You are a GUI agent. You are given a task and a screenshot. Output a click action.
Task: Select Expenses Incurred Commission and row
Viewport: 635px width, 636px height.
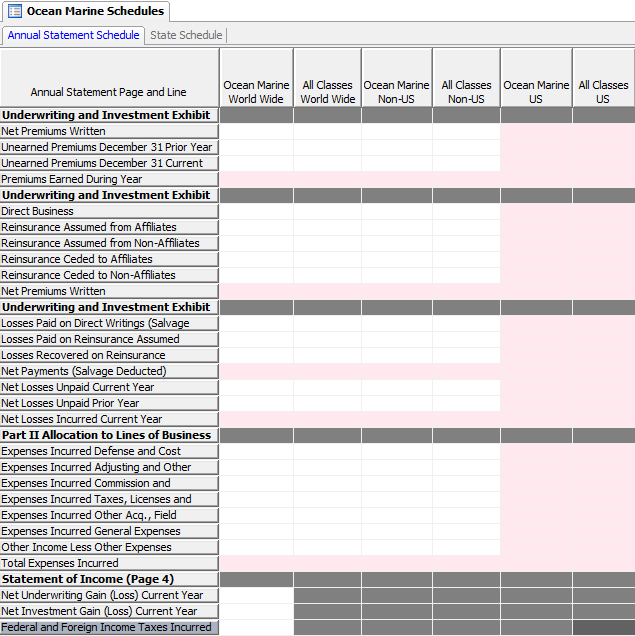[109, 483]
